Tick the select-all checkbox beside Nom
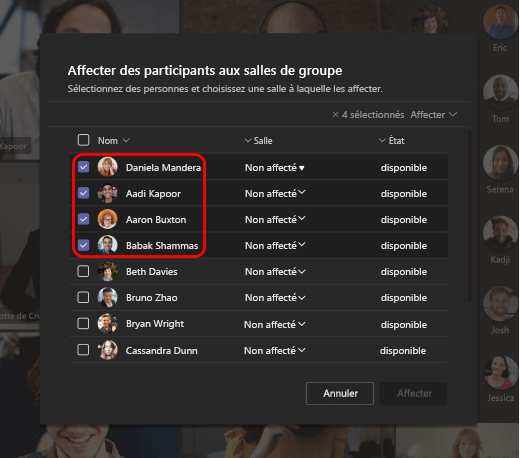The height and width of the screenshot is (458, 520). tap(83, 140)
